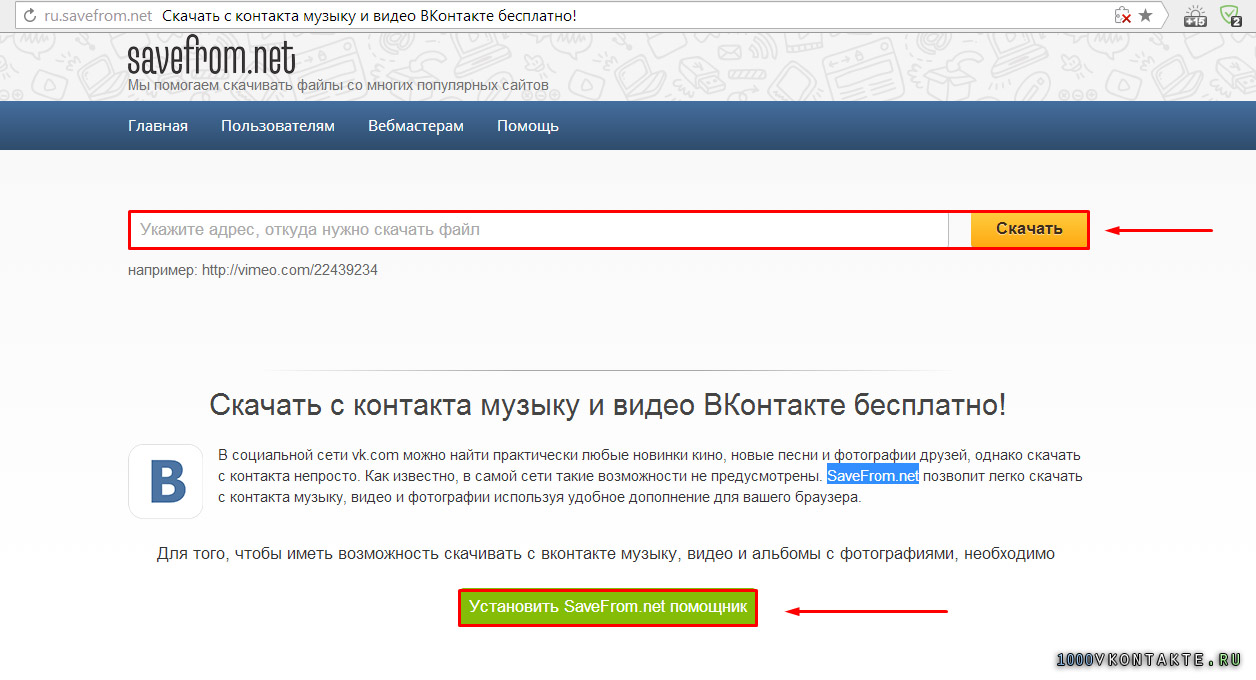Click the highlighted SaveFrom.net text link

873,476
